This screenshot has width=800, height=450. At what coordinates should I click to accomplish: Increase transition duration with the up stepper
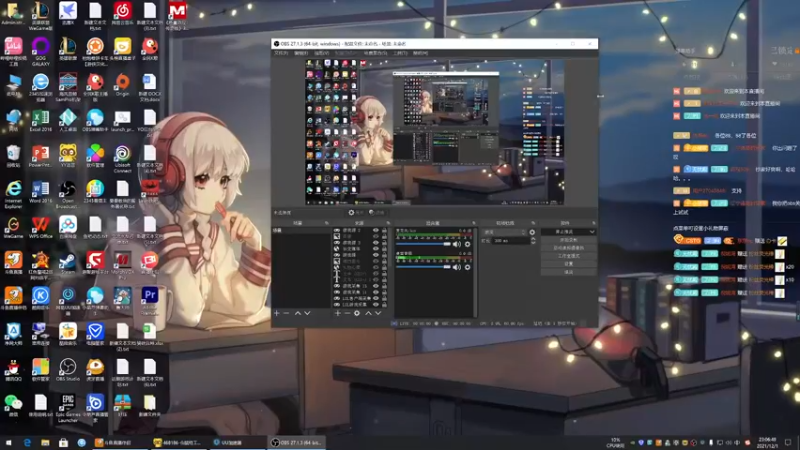533,239
